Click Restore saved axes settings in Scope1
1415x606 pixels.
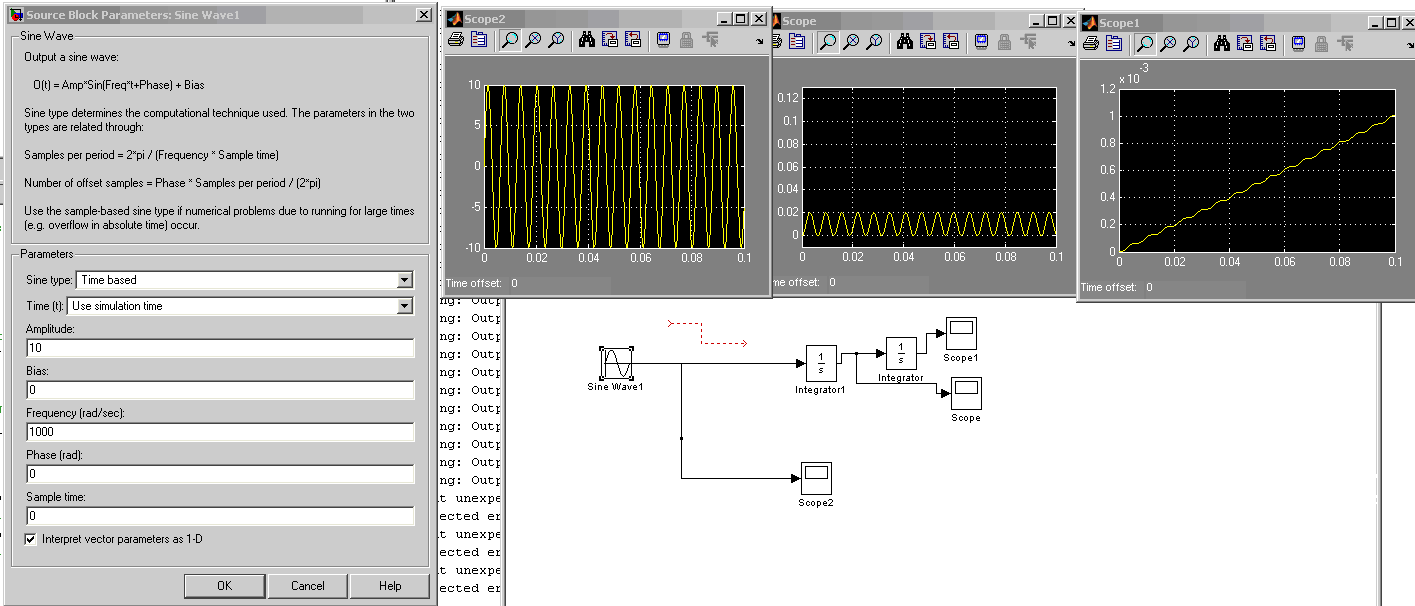(1268, 44)
